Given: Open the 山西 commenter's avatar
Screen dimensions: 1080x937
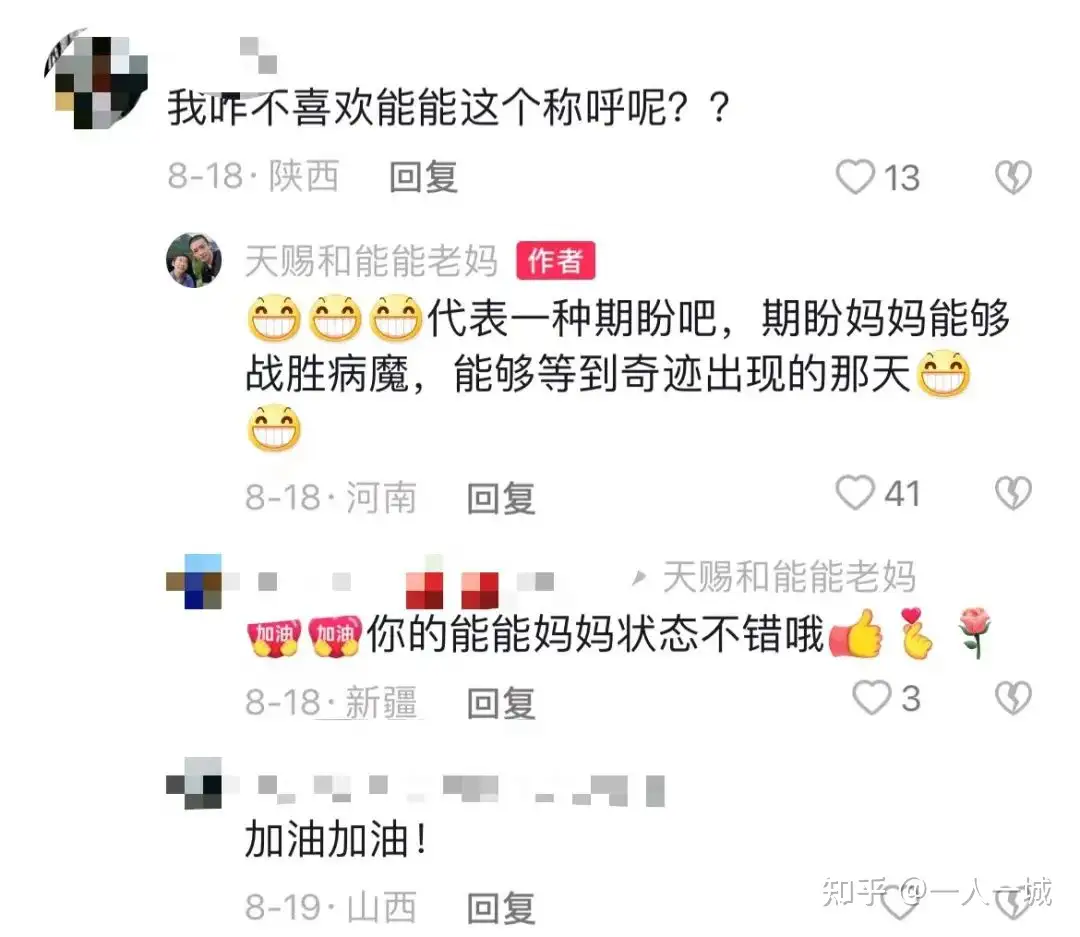Looking at the screenshot, I should click(x=194, y=783).
